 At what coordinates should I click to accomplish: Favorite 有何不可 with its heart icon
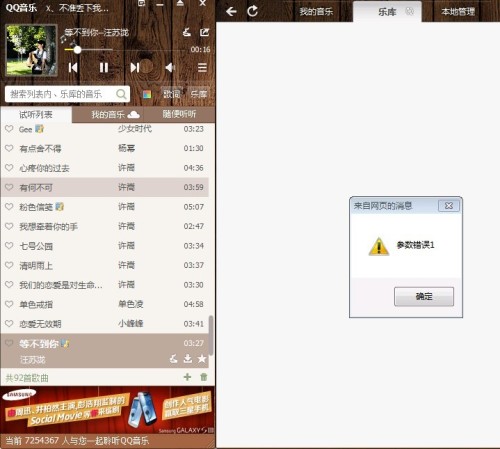pyautogui.click(x=9, y=187)
